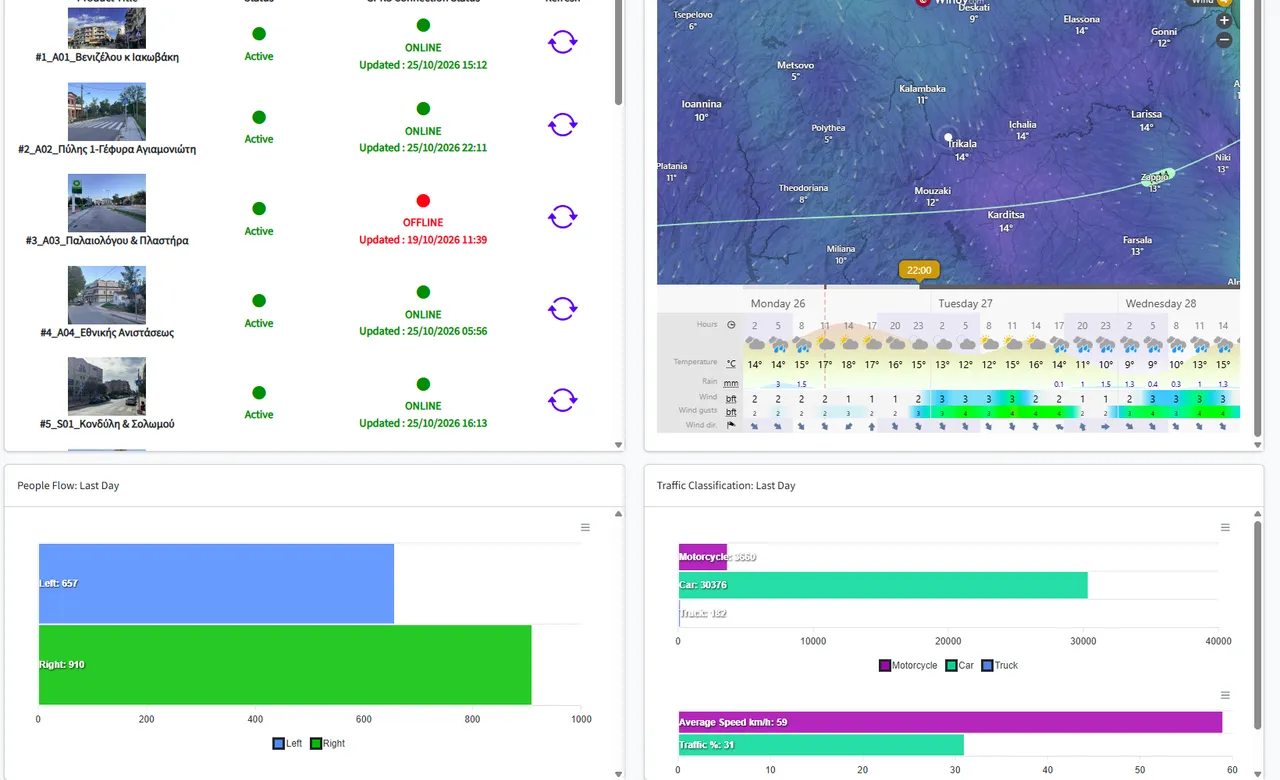Image resolution: width=1280 pixels, height=780 pixels.
Task: Change the Wind row bft unit
Action: pyautogui.click(x=731, y=398)
